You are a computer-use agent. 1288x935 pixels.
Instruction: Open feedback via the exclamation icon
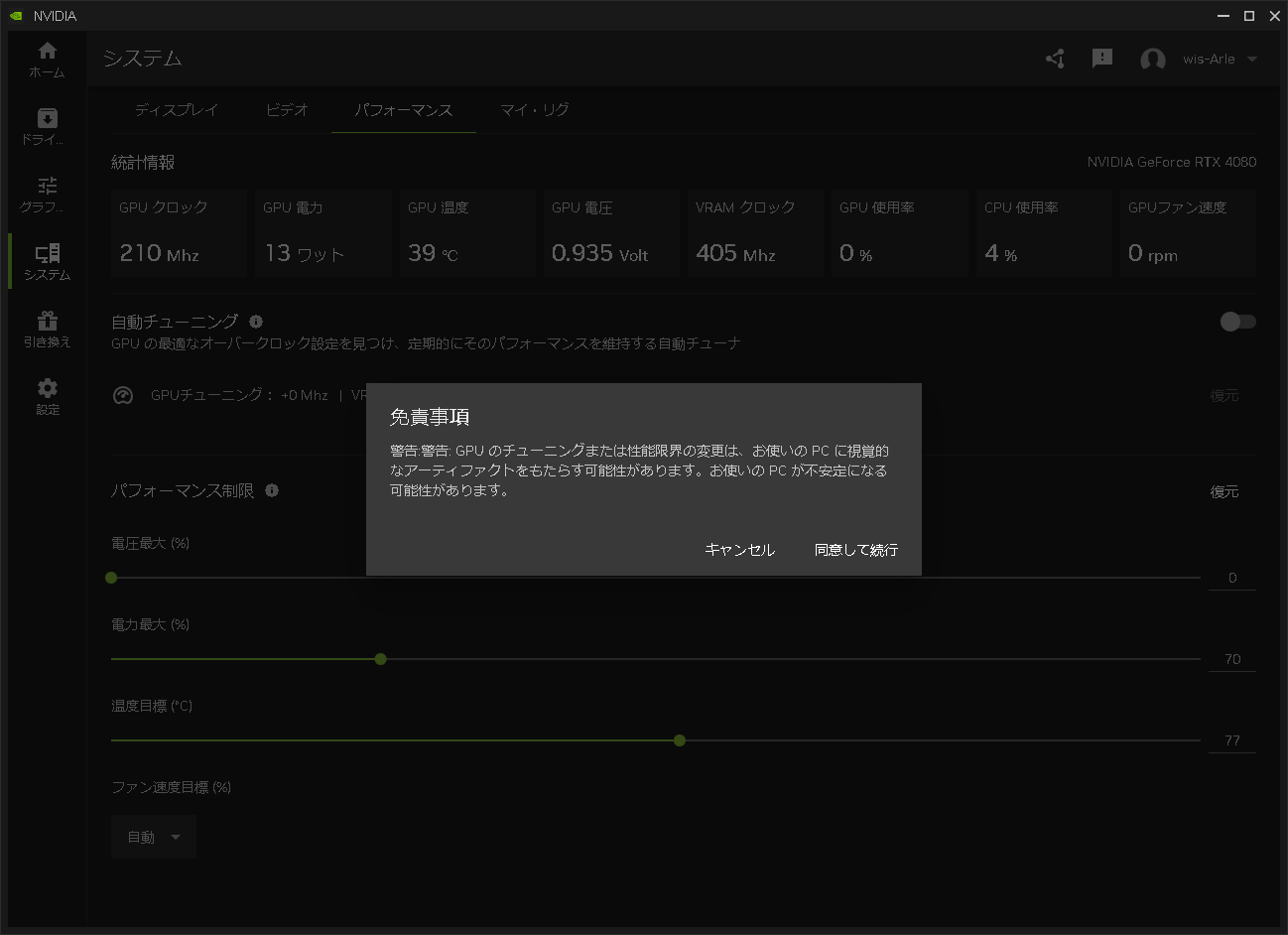(1101, 59)
